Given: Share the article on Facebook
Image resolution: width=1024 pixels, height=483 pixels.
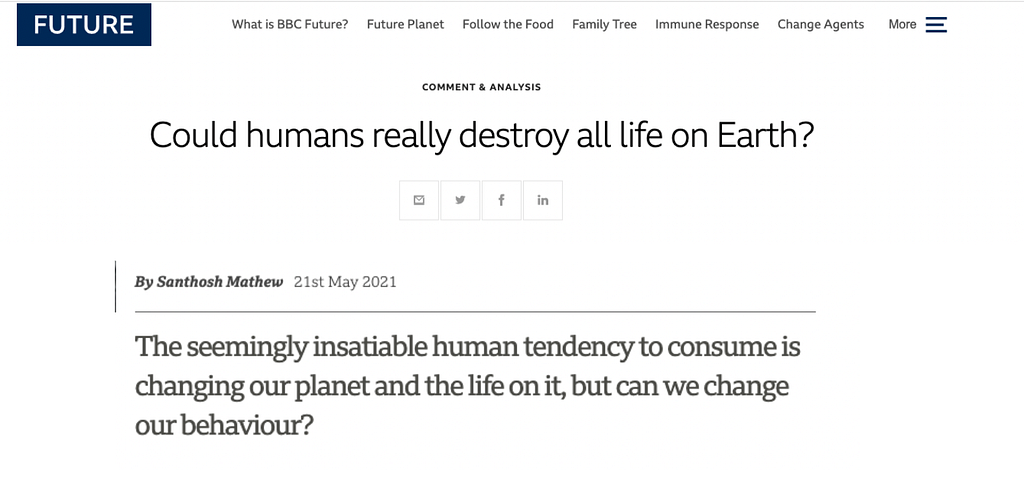Looking at the screenshot, I should tap(502, 200).
